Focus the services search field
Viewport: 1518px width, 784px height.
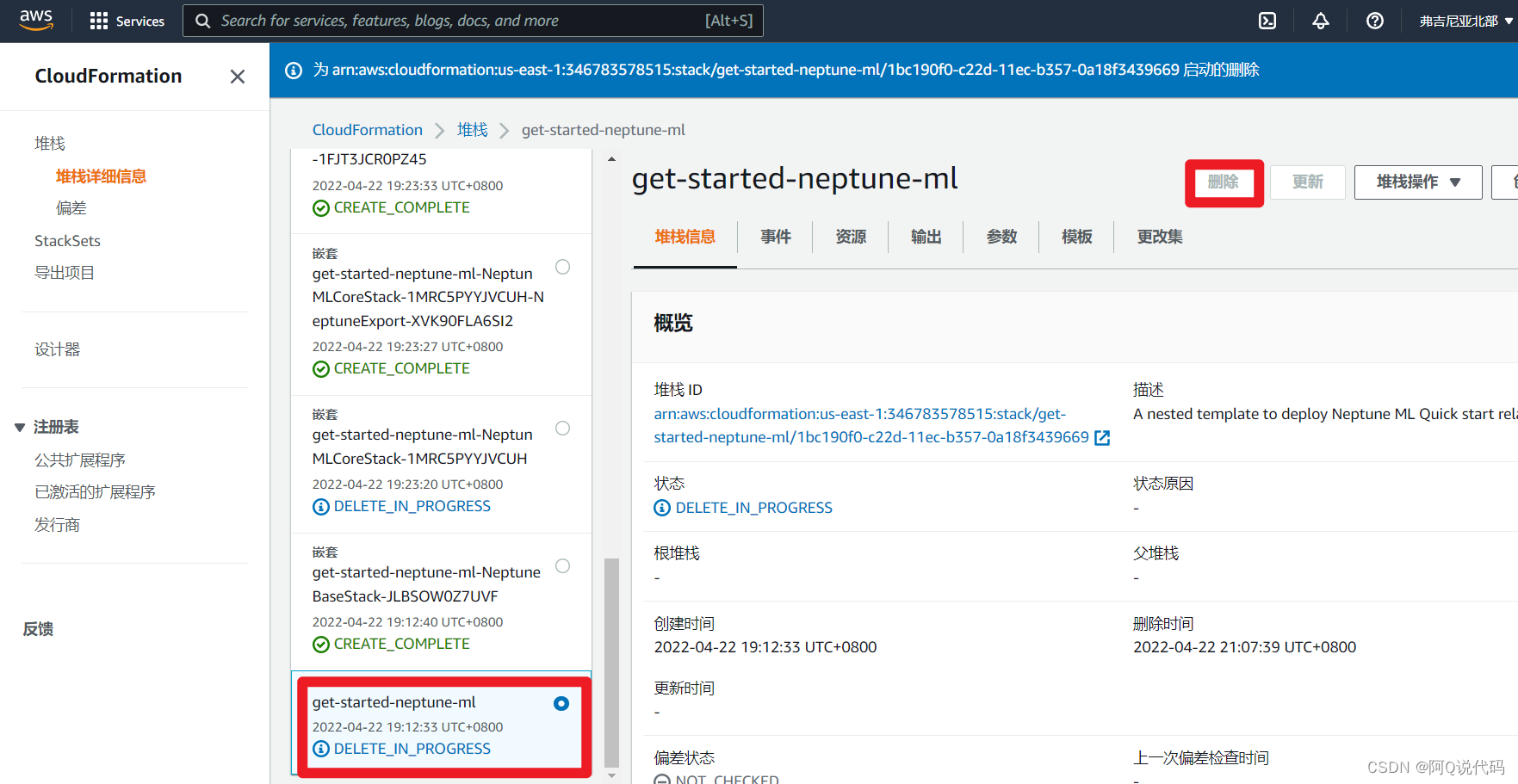point(473,21)
